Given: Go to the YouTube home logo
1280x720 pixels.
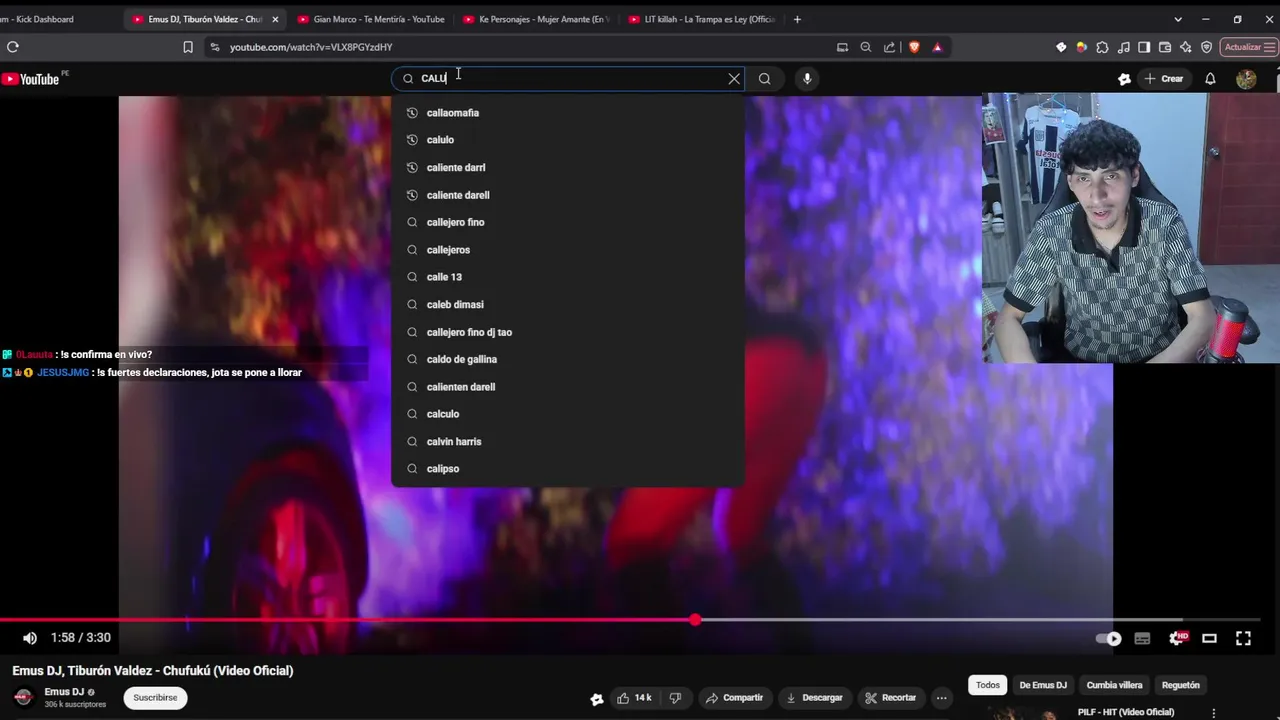Looking at the screenshot, I should (32, 79).
